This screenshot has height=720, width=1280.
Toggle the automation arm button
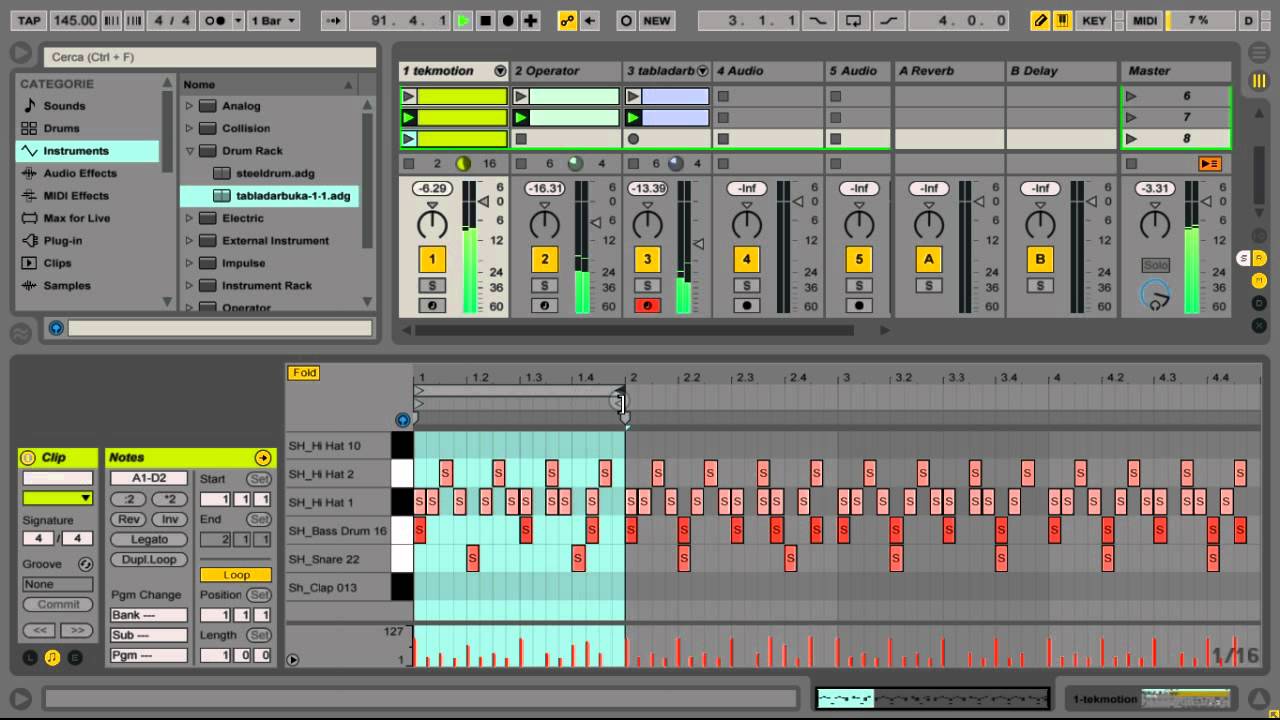pos(568,20)
